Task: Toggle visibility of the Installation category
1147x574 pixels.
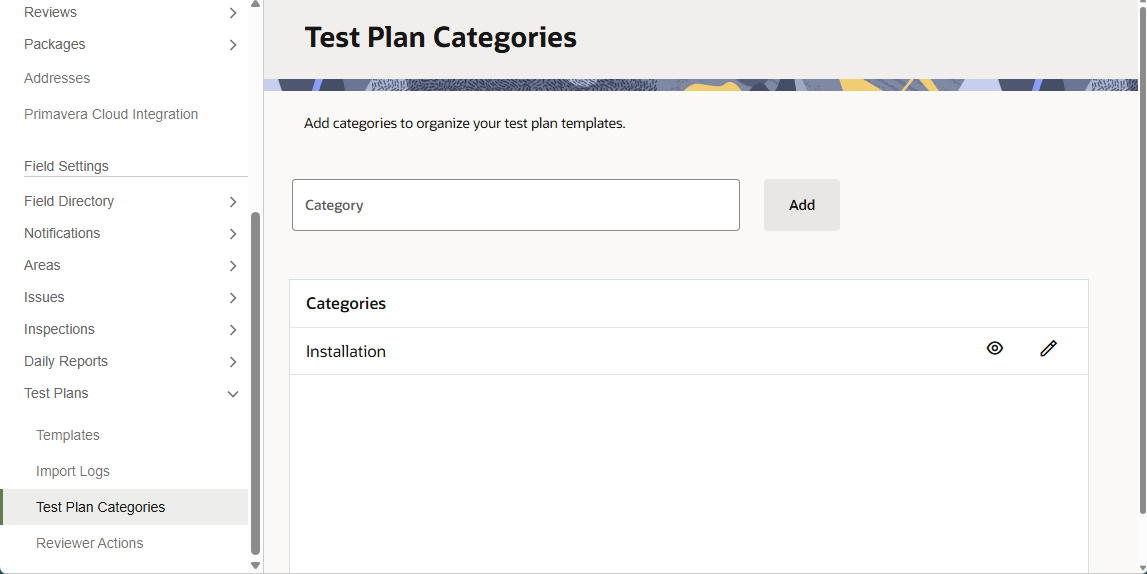Action: point(994,349)
